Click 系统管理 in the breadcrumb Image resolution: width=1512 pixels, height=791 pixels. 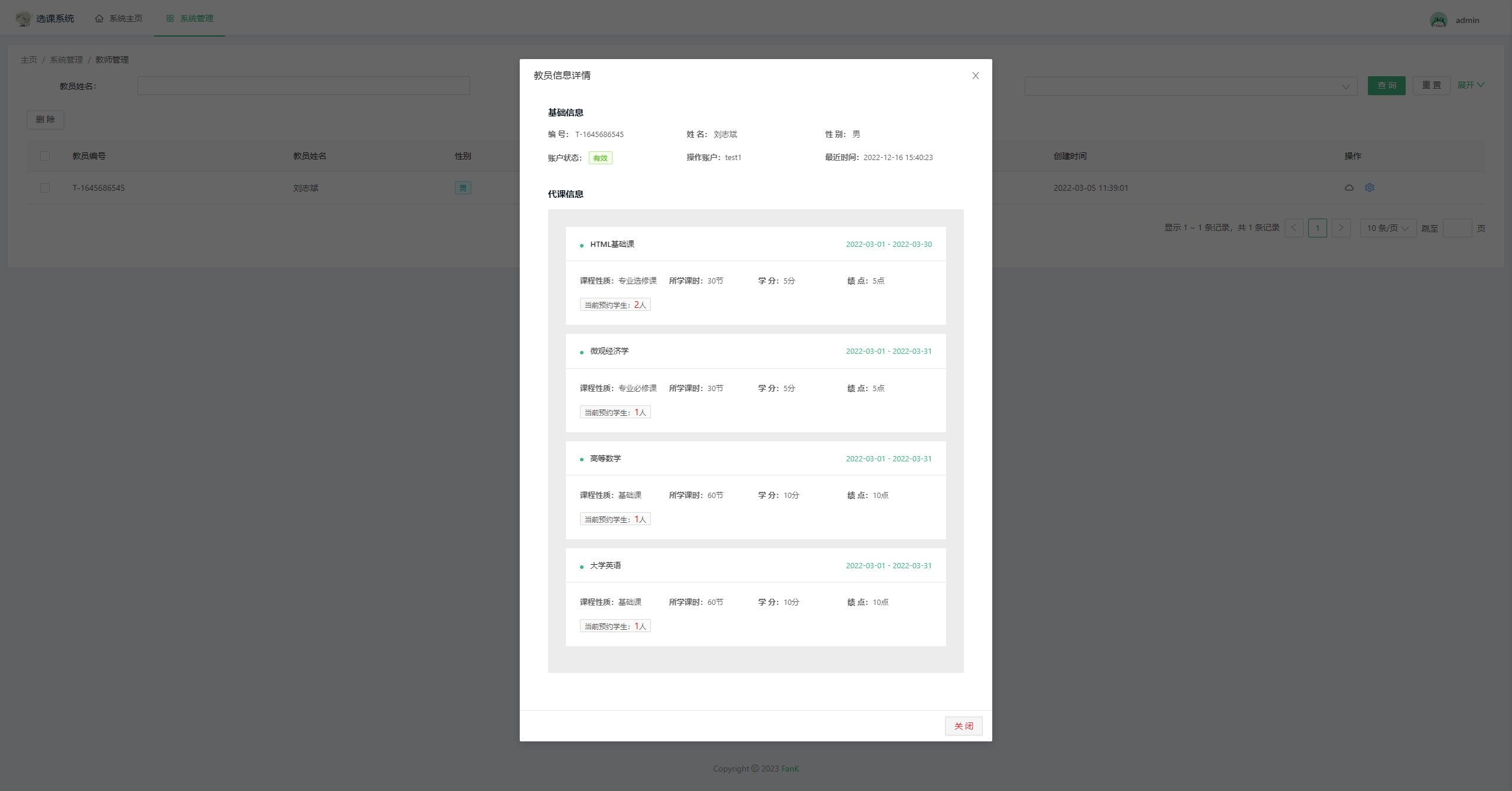coord(66,60)
